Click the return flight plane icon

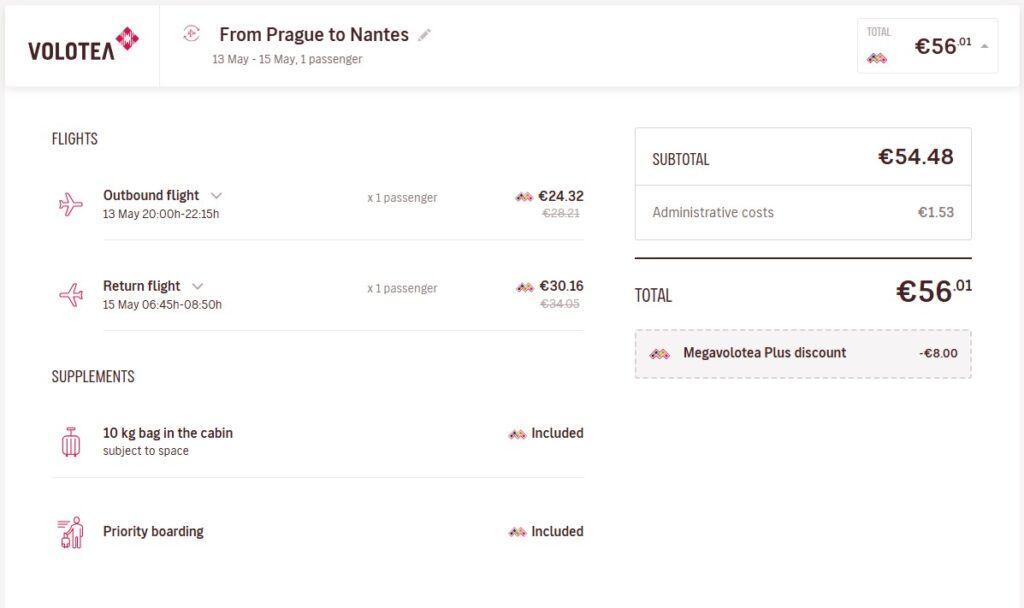click(71, 295)
